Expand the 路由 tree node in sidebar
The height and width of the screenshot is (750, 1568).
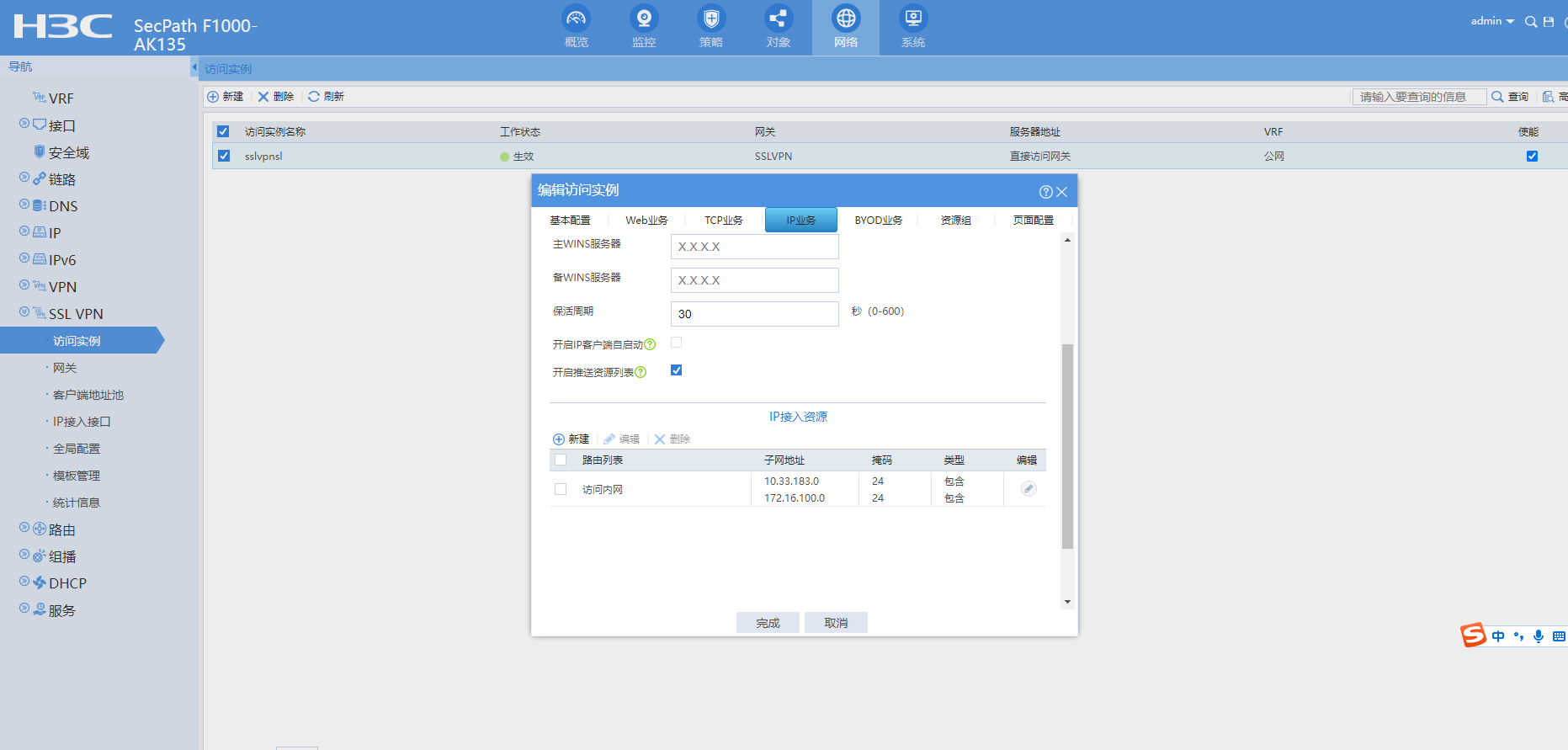(x=24, y=529)
